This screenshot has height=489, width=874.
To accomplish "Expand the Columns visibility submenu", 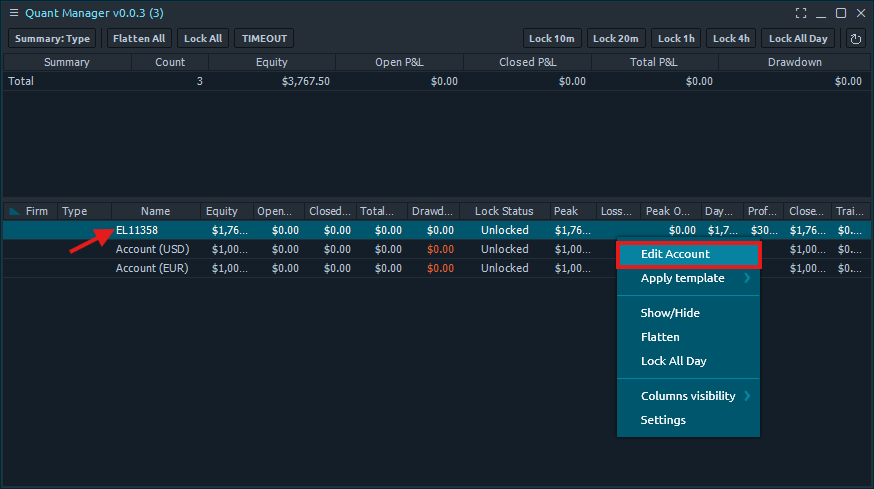I will pyautogui.click(x=688, y=396).
